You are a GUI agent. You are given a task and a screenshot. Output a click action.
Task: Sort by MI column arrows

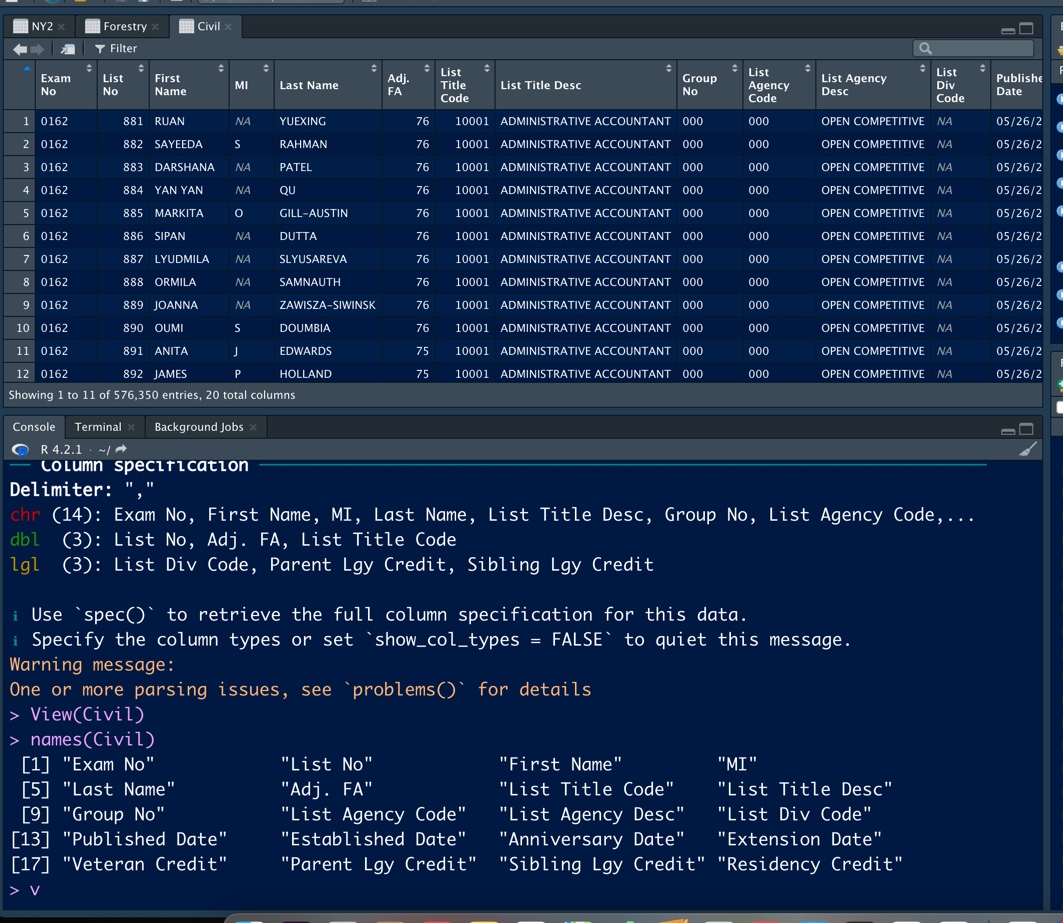pos(266,68)
